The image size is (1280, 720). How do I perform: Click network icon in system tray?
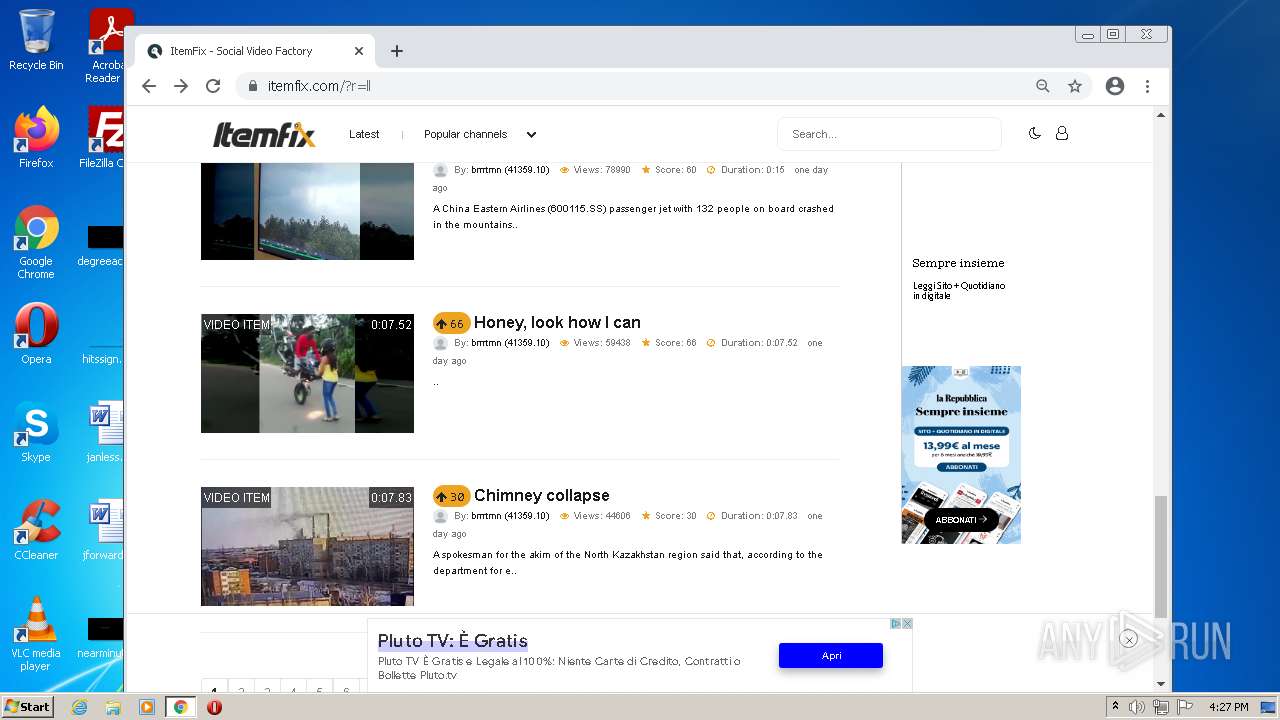coord(1161,707)
